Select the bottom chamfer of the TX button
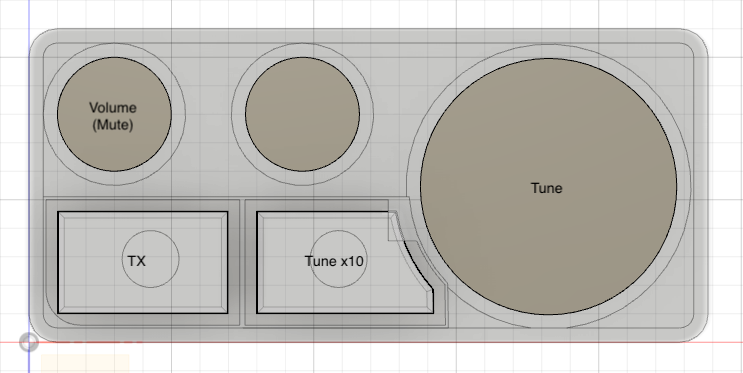Image resolution: width=743 pixels, height=373 pixels. (x=143, y=309)
